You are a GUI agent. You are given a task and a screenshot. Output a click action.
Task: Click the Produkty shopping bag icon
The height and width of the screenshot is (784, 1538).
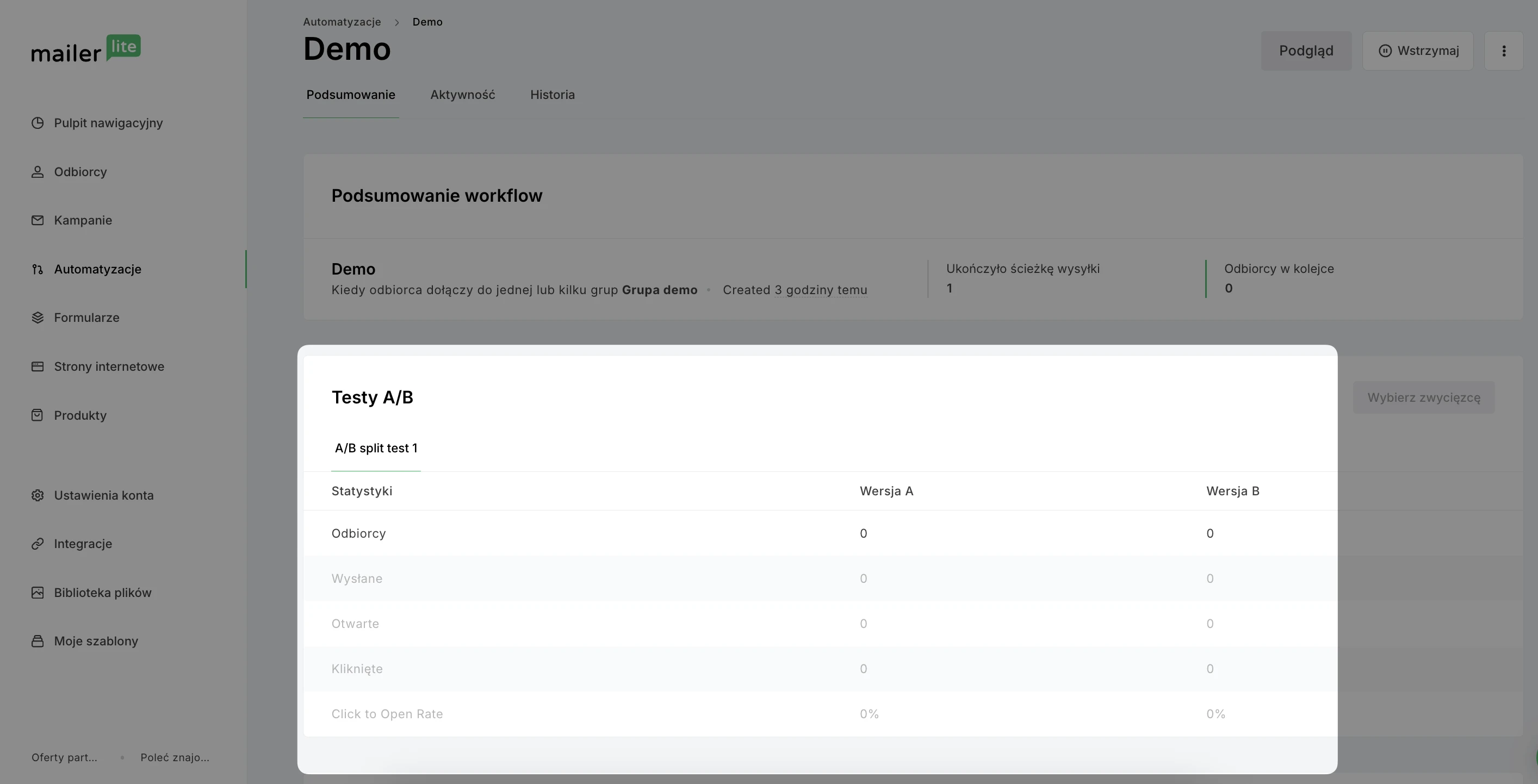pos(38,415)
